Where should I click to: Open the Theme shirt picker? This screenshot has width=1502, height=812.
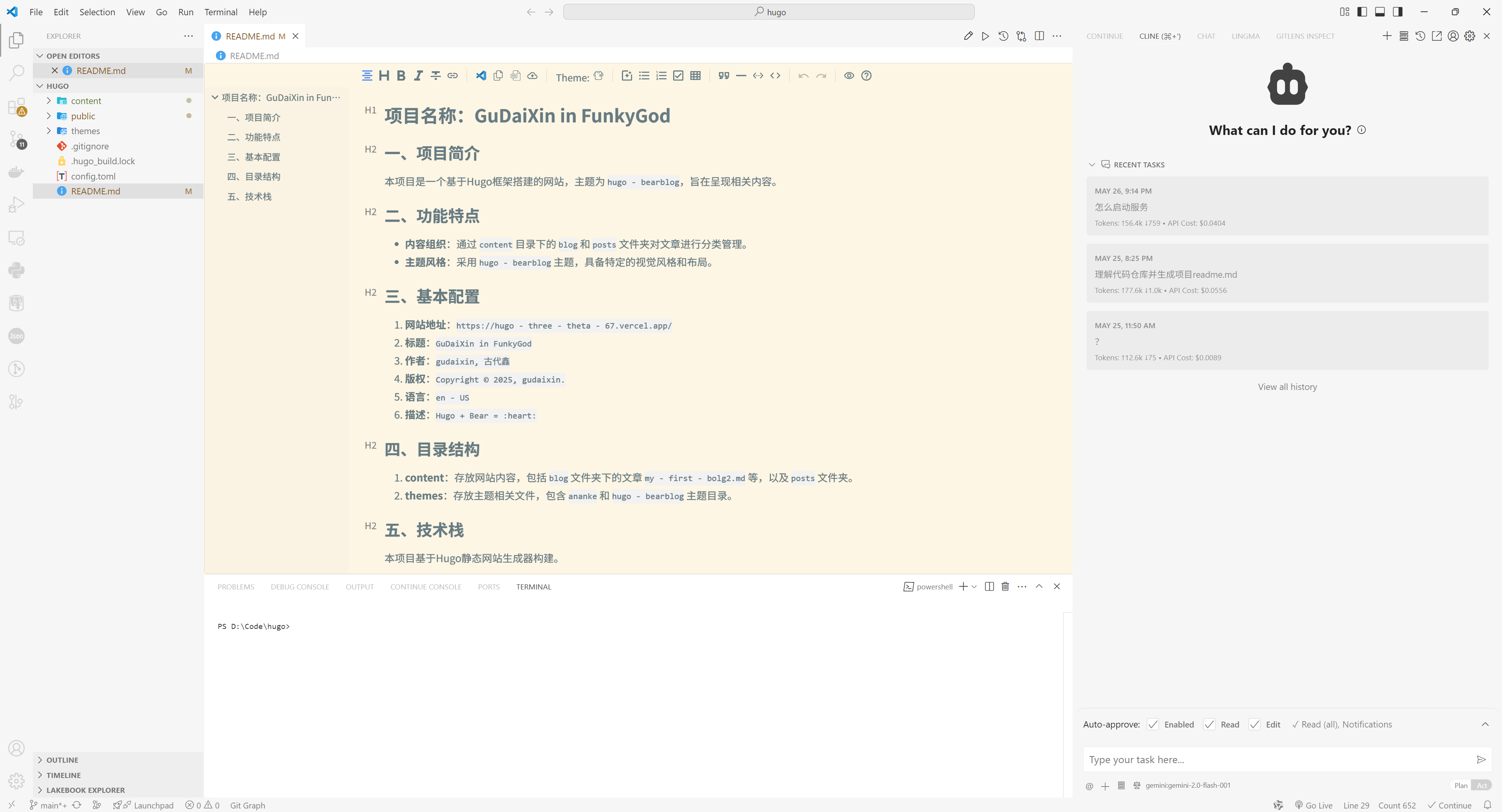[x=599, y=76]
